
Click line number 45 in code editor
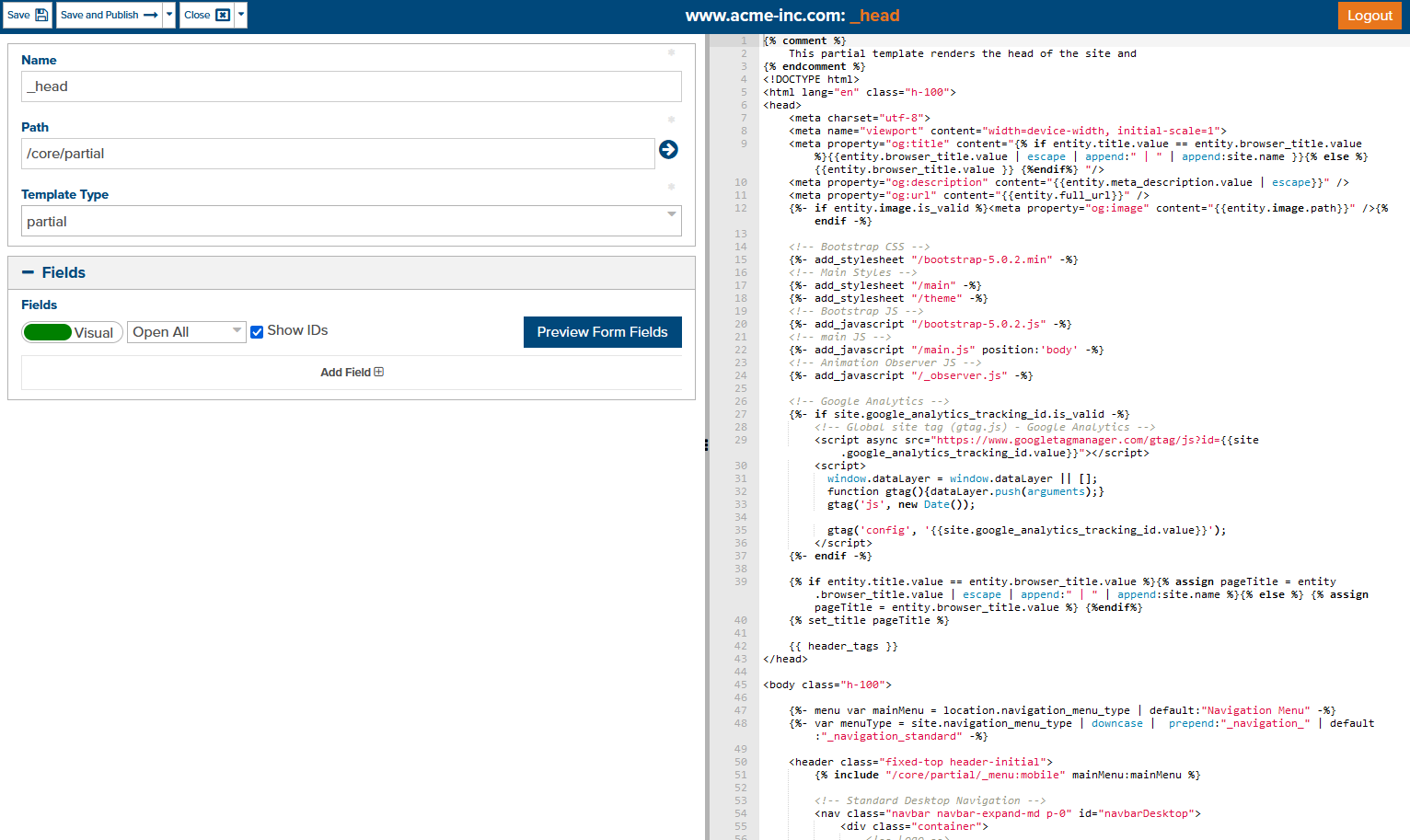pyautogui.click(x=740, y=685)
